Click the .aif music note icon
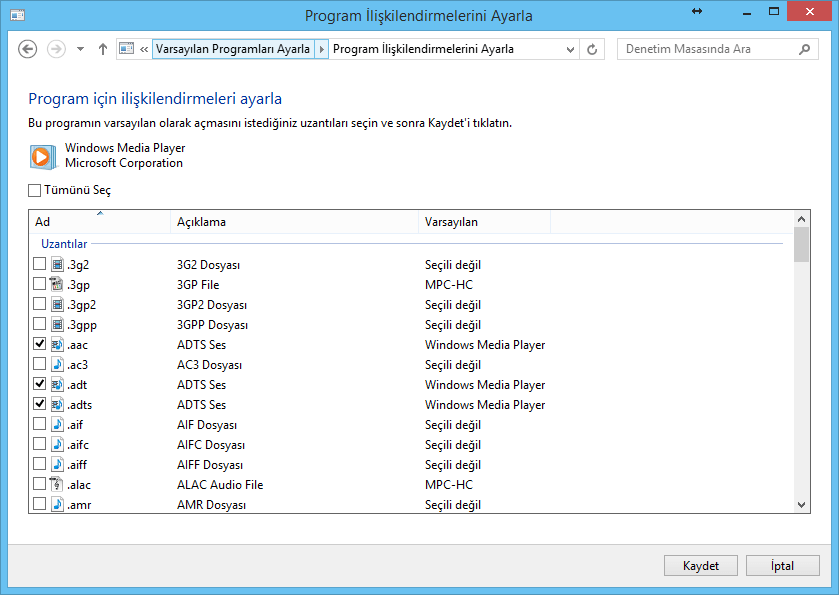 tap(57, 424)
